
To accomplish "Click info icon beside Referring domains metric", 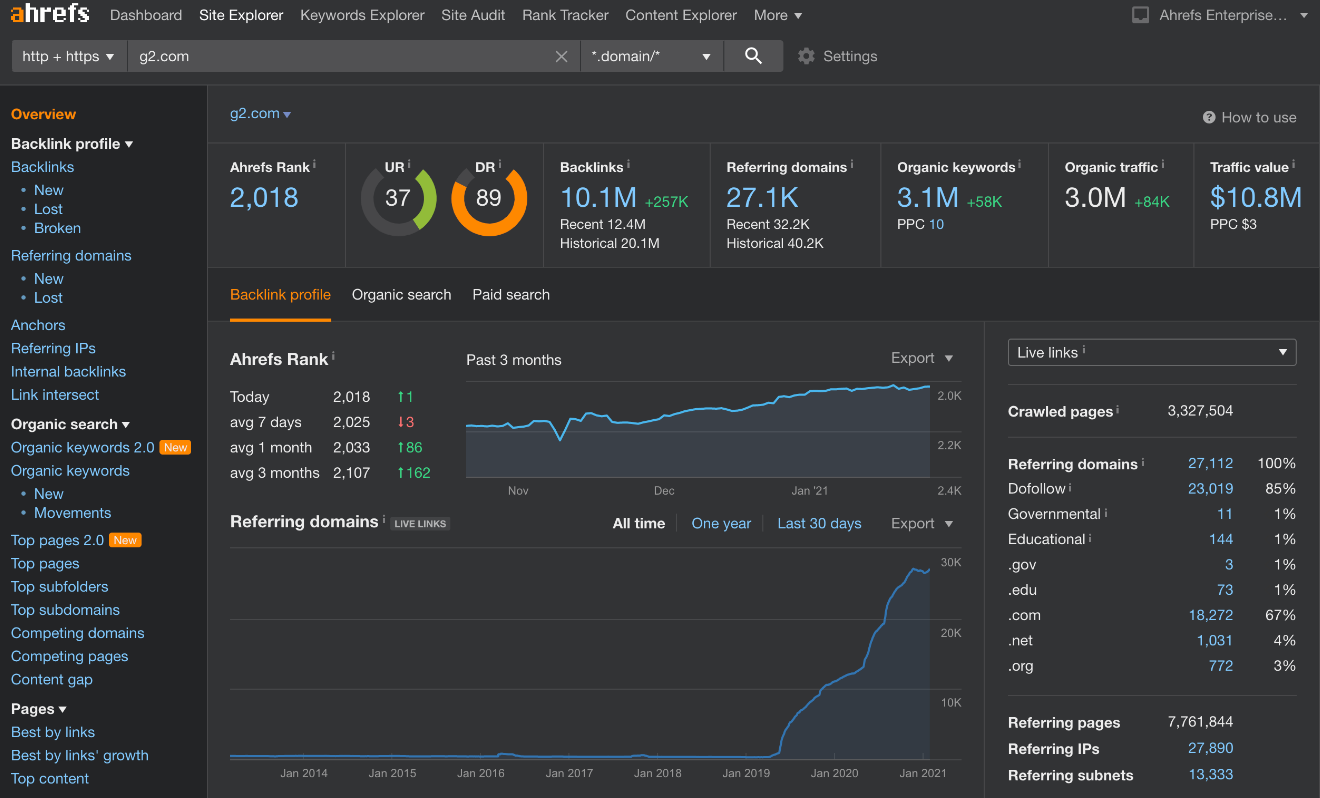I will (851, 164).
